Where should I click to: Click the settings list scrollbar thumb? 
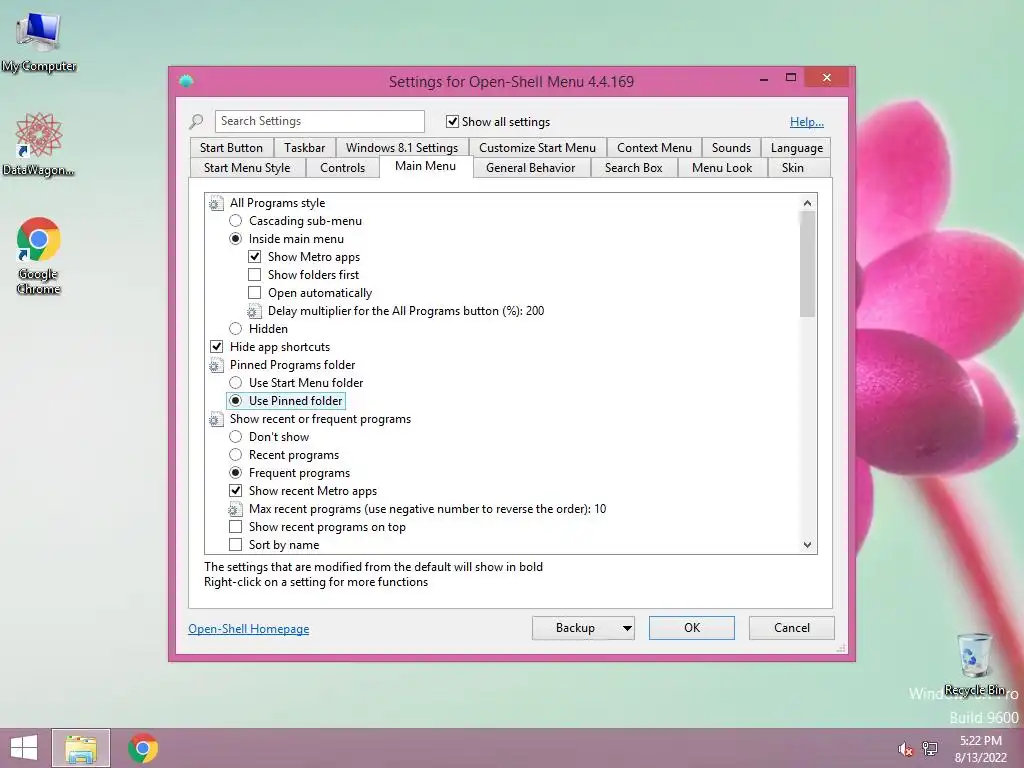807,264
